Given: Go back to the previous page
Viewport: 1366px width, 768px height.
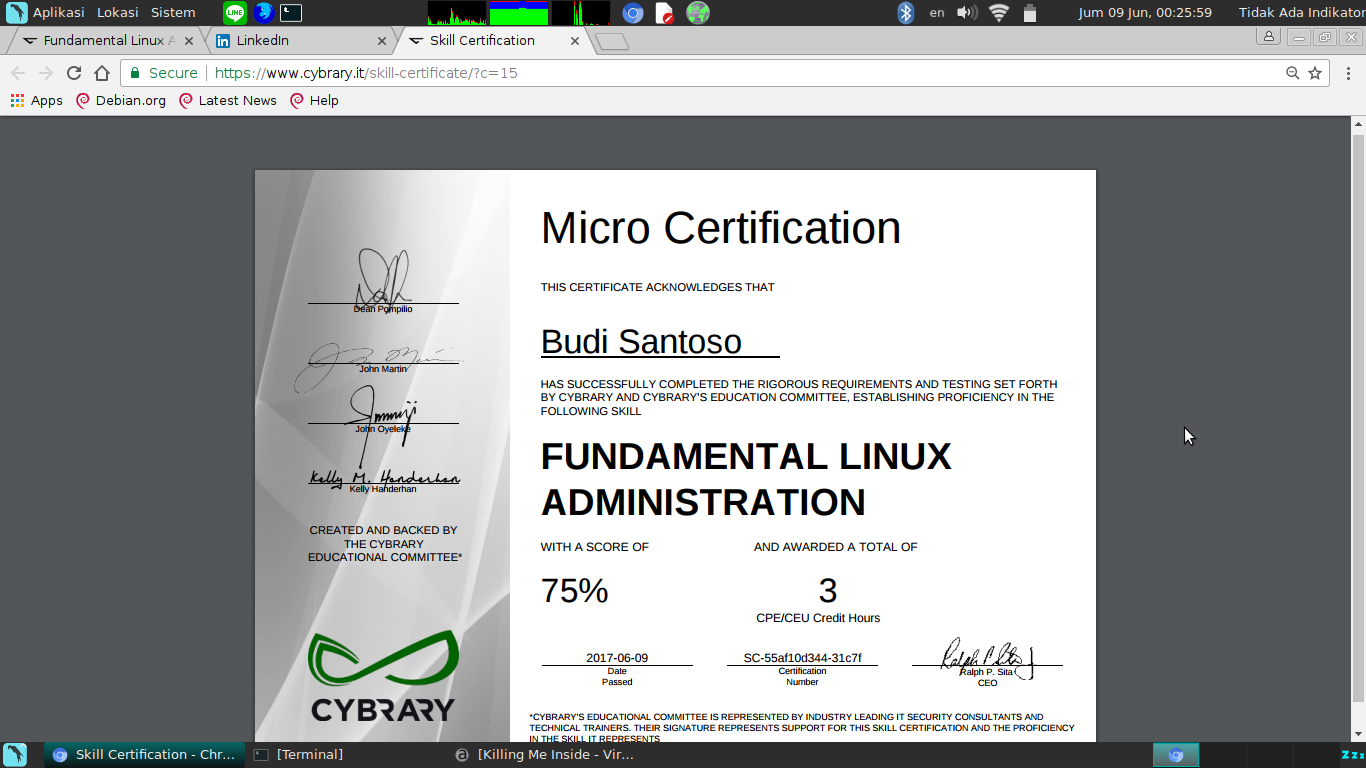Looking at the screenshot, I should click(18, 73).
